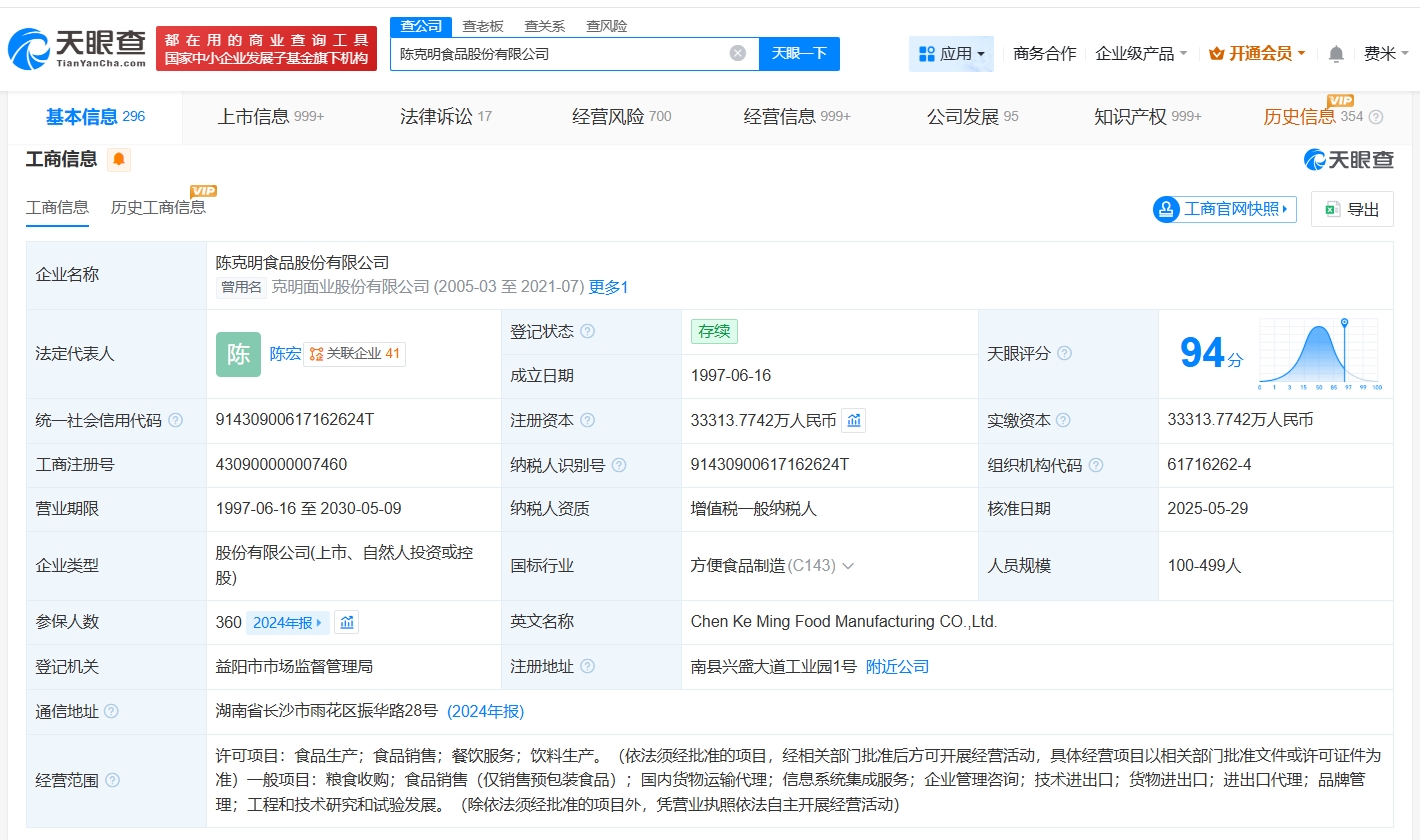Screen dimensions: 1420x840
Task: Click the 存续 status tag
Action: click(714, 332)
